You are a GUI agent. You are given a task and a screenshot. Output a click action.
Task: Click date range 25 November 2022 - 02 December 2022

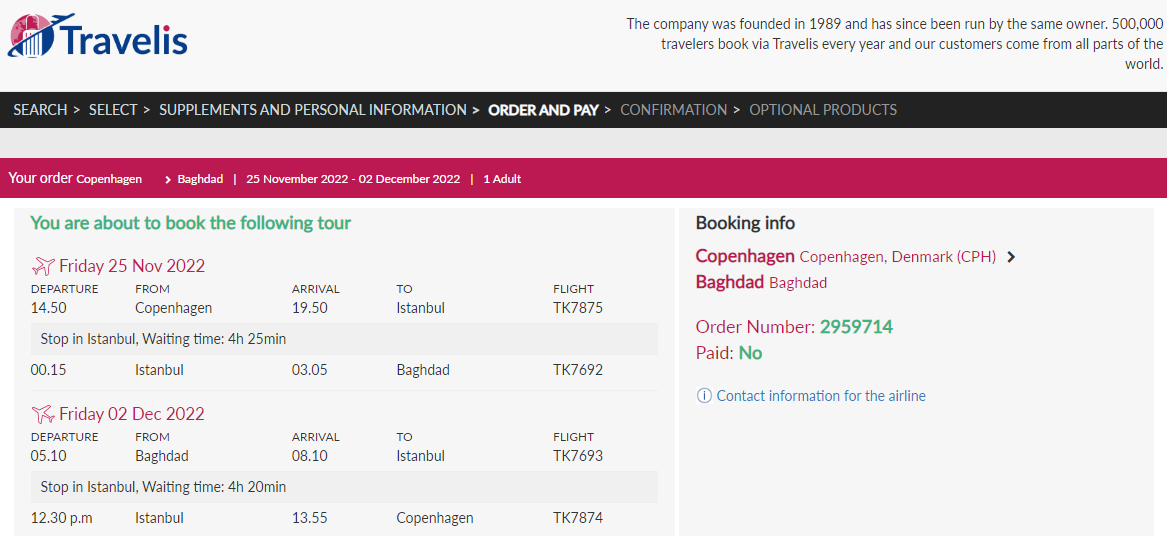(354, 179)
